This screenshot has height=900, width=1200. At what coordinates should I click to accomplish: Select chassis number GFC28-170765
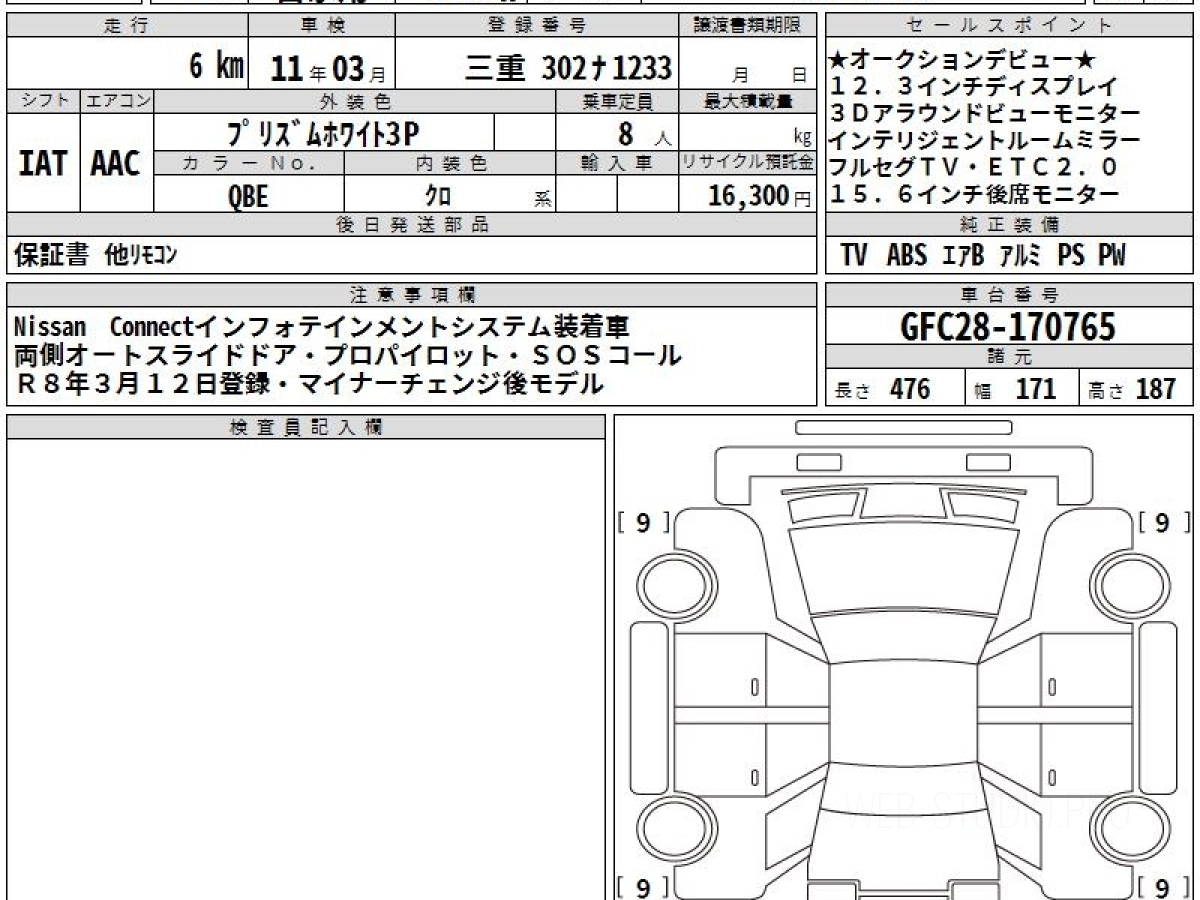(x=1008, y=326)
